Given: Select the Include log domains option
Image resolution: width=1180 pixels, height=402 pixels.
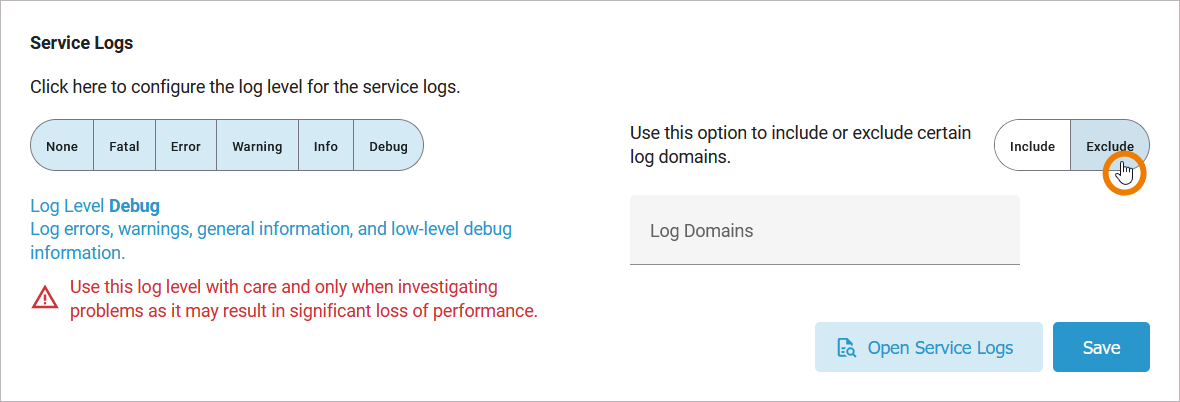Looking at the screenshot, I should pos(1032,146).
